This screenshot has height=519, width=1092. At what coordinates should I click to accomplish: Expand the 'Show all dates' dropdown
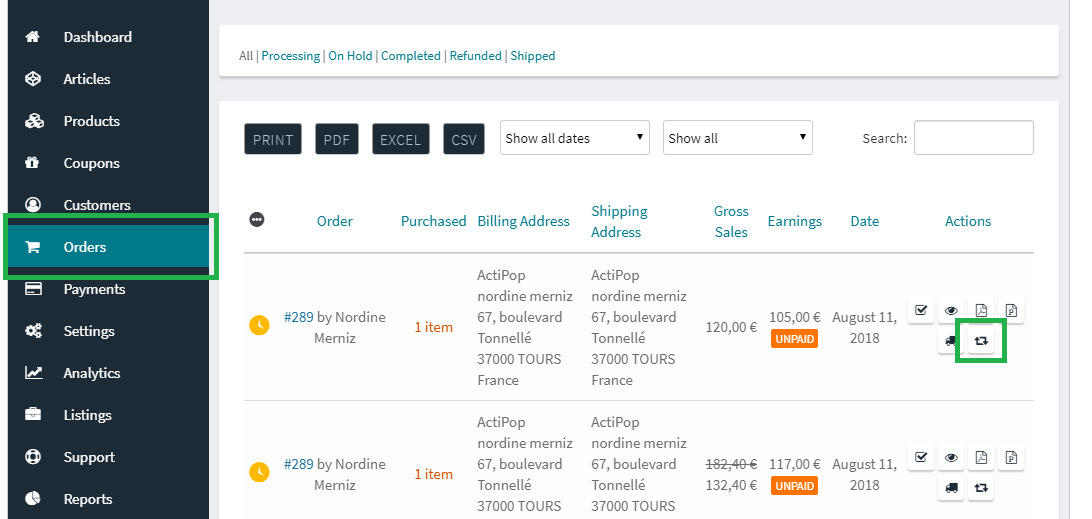coord(574,138)
